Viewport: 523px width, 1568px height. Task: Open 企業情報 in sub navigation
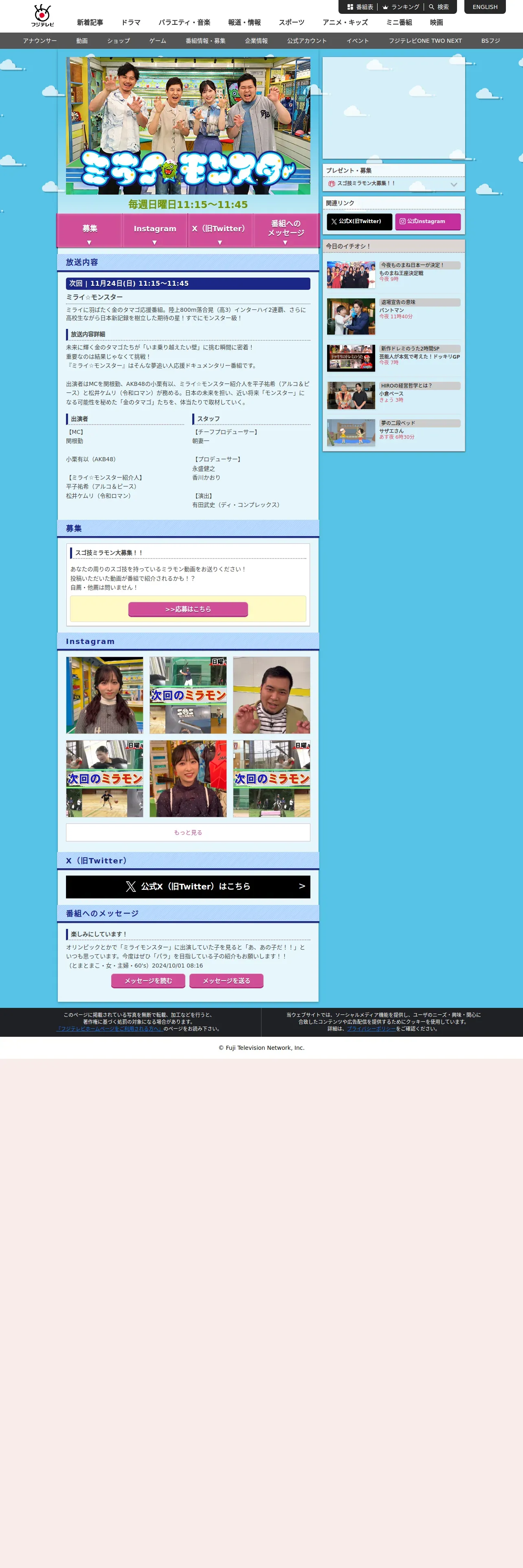click(256, 41)
